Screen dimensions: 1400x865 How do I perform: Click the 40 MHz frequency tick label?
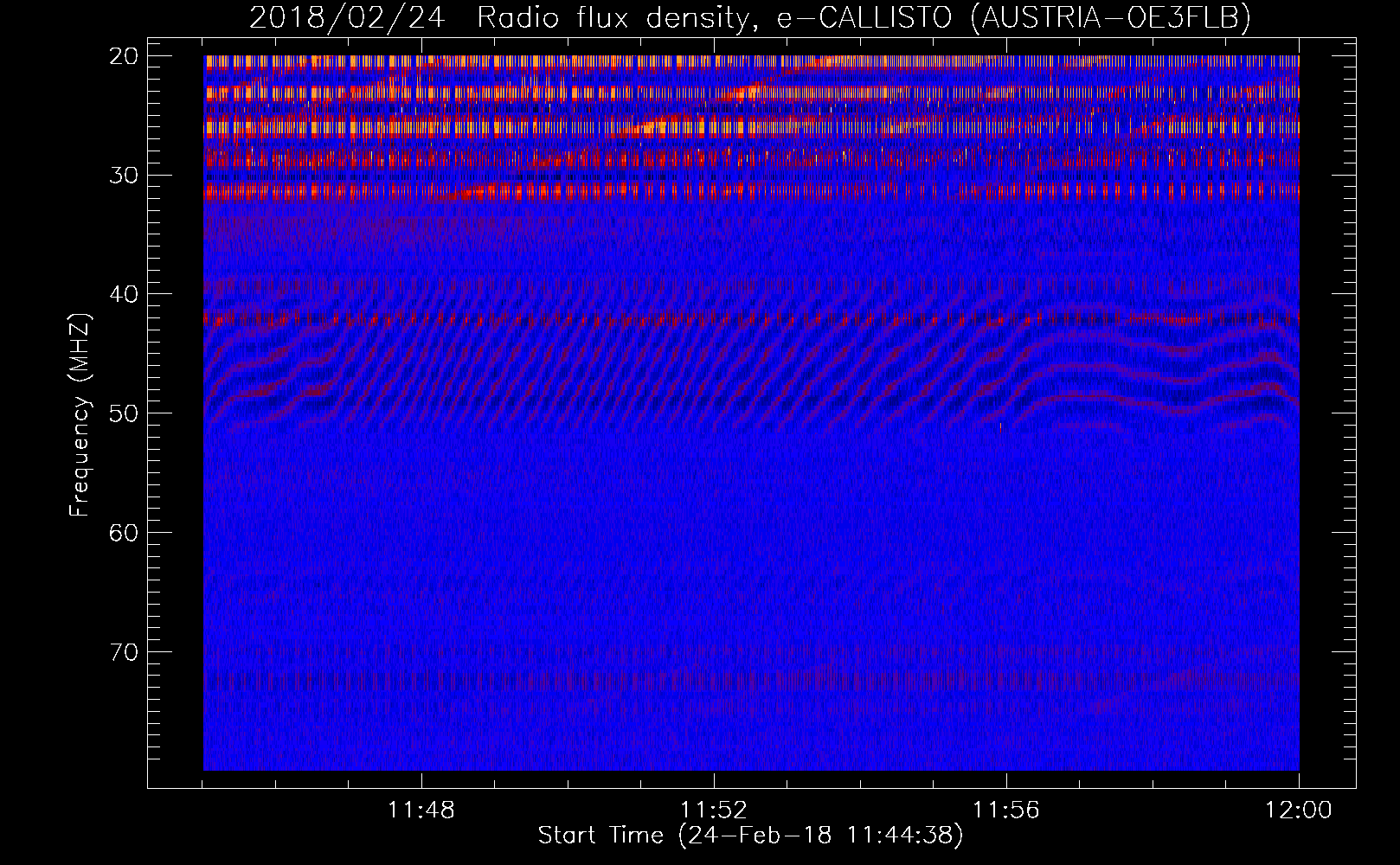point(125,294)
